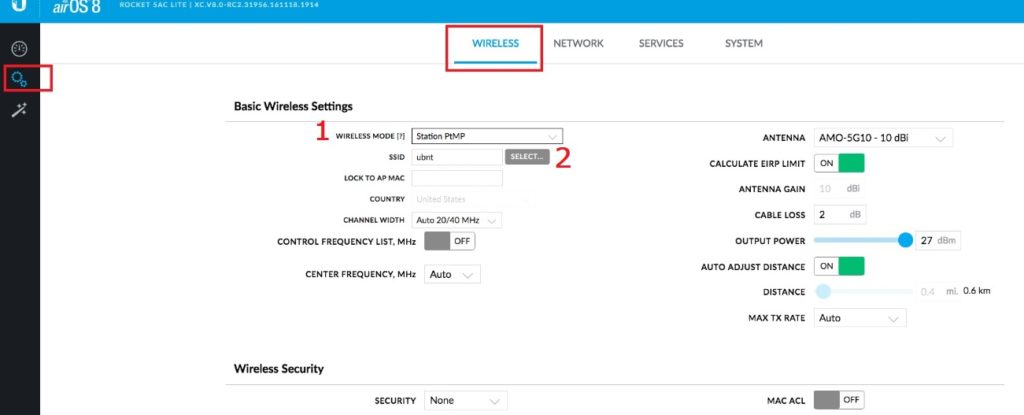1024x415 pixels.
Task: Open the dashboard gauge icon in sidebar
Action: coord(19,48)
